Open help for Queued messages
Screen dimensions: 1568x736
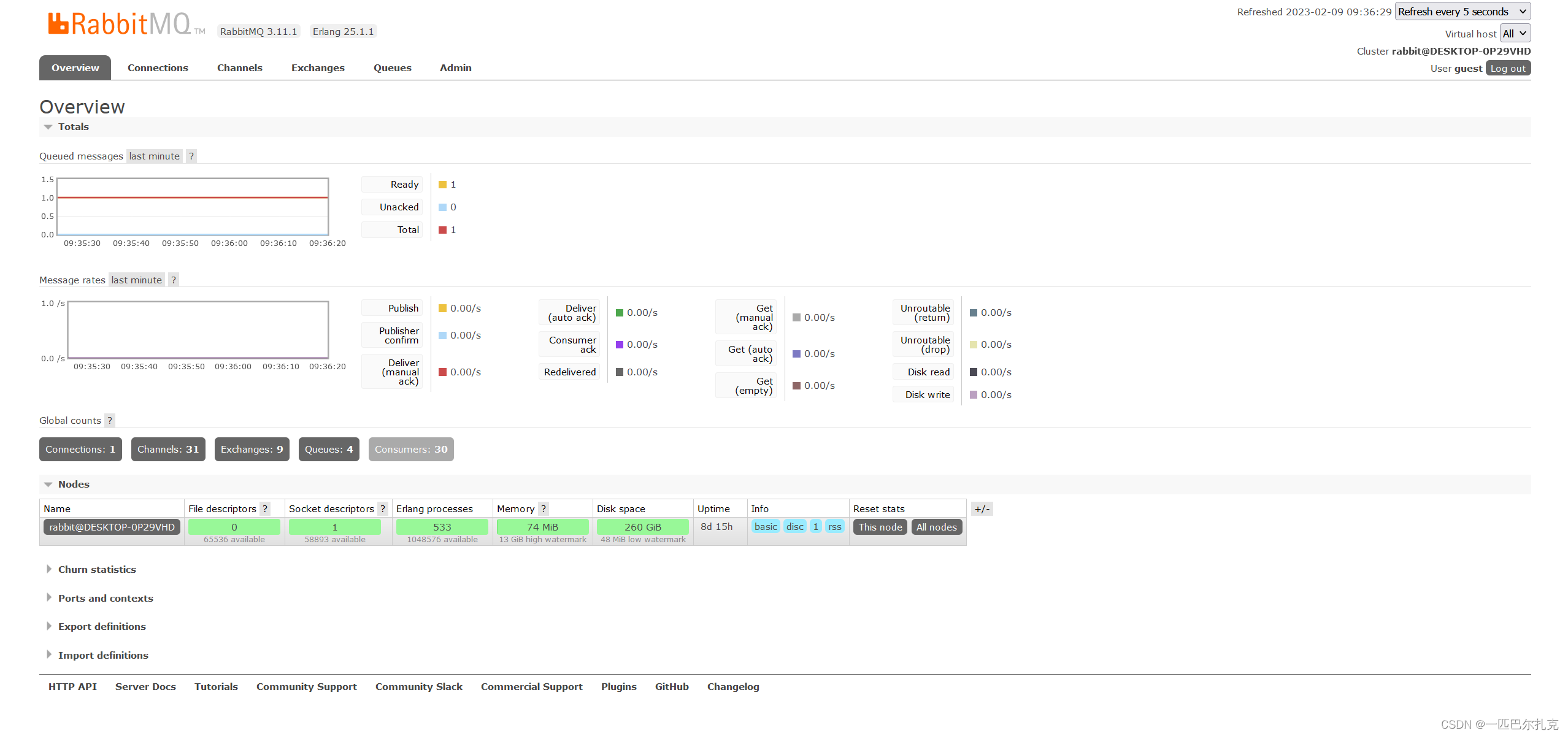coord(191,156)
